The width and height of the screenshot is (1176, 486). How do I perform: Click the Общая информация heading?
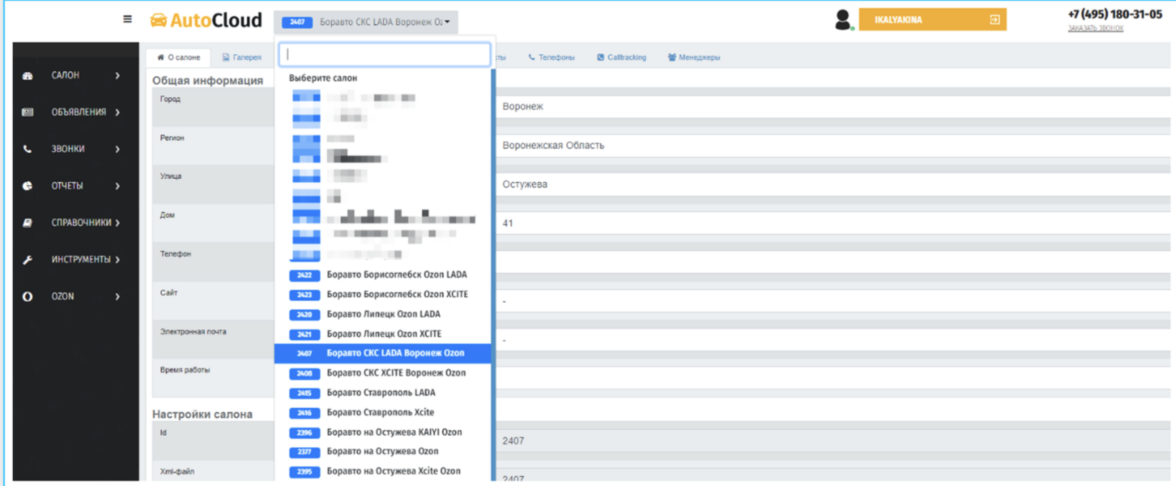coord(207,80)
